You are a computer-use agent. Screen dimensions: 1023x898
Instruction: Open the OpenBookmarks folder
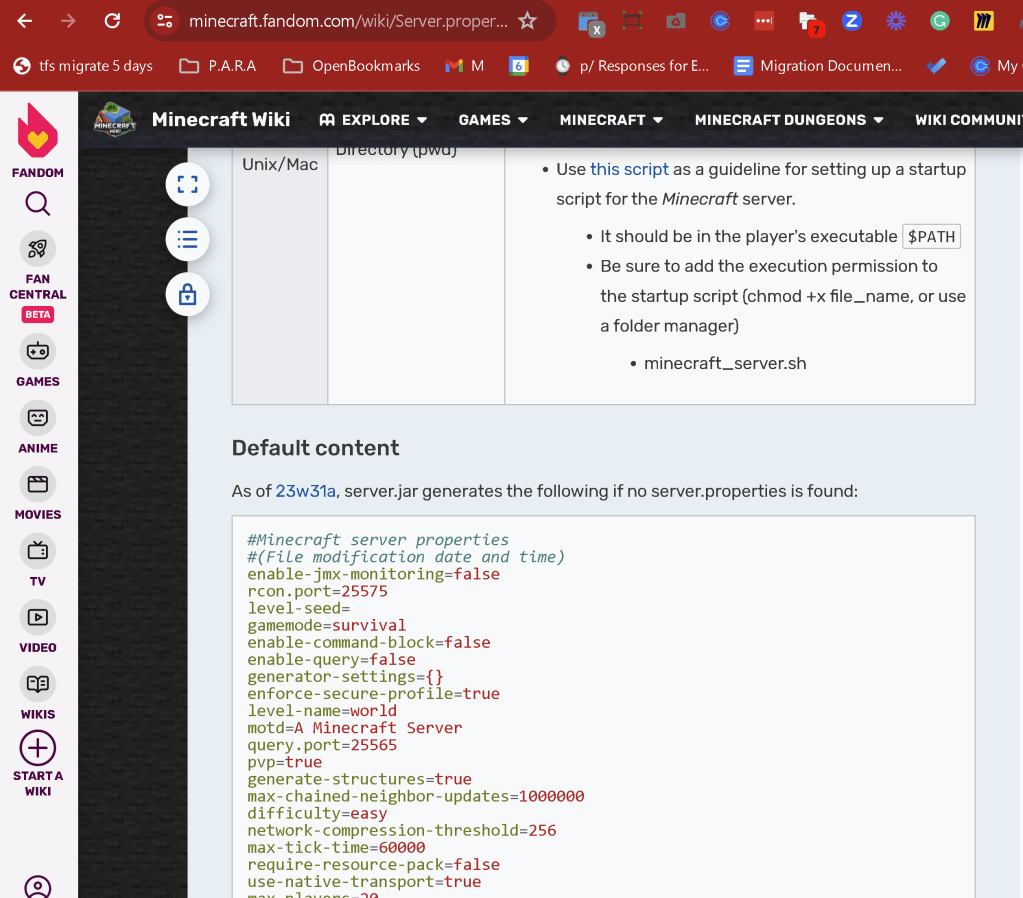point(352,66)
